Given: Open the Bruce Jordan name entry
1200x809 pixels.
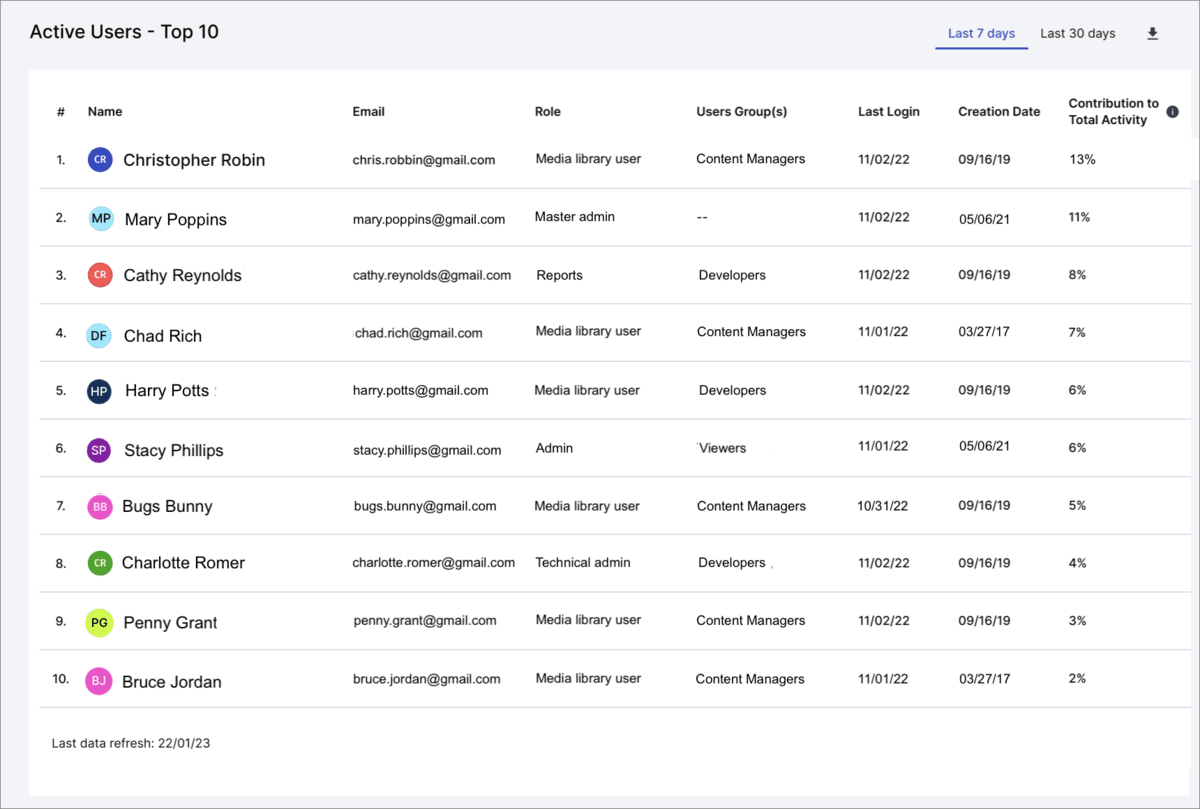Looking at the screenshot, I should pyautogui.click(x=172, y=682).
